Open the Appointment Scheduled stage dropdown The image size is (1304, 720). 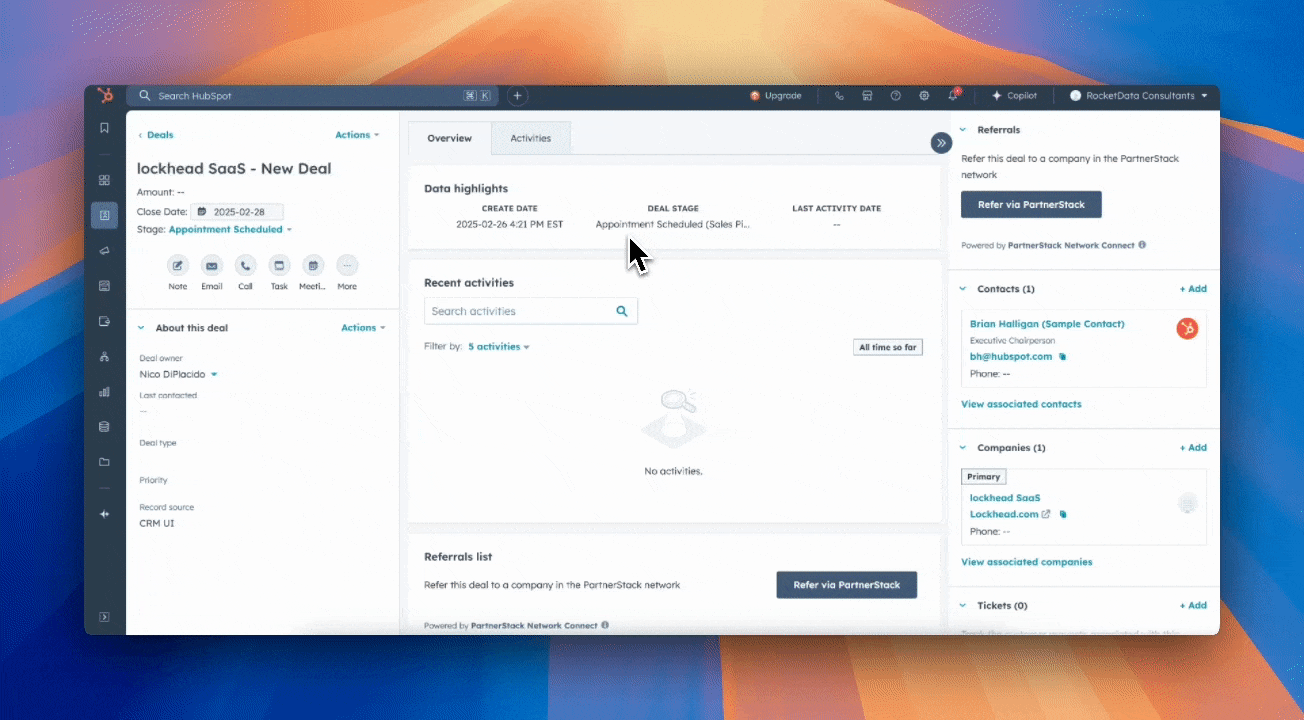click(230, 230)
